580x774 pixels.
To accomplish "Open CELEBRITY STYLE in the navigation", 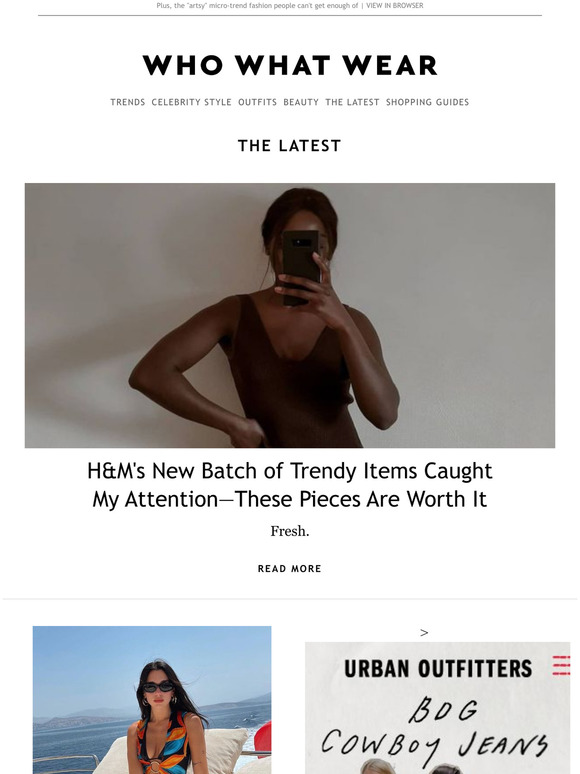I will tap(192, 102).
